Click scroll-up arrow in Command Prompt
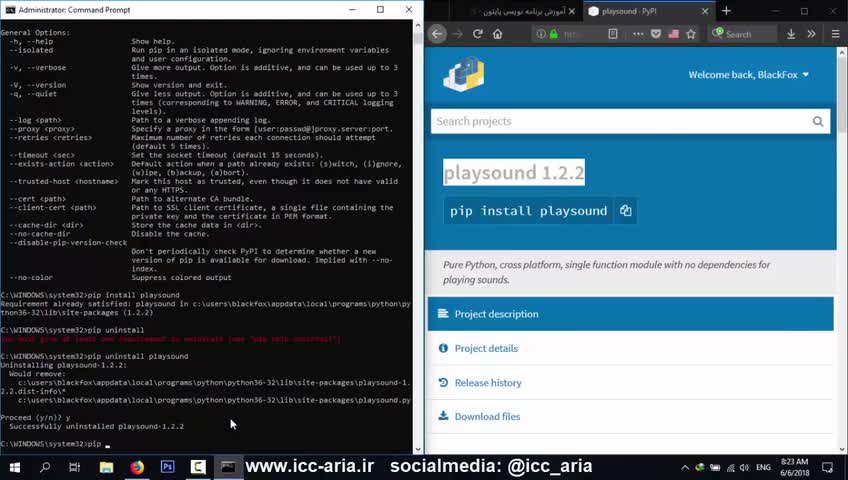 418,25
